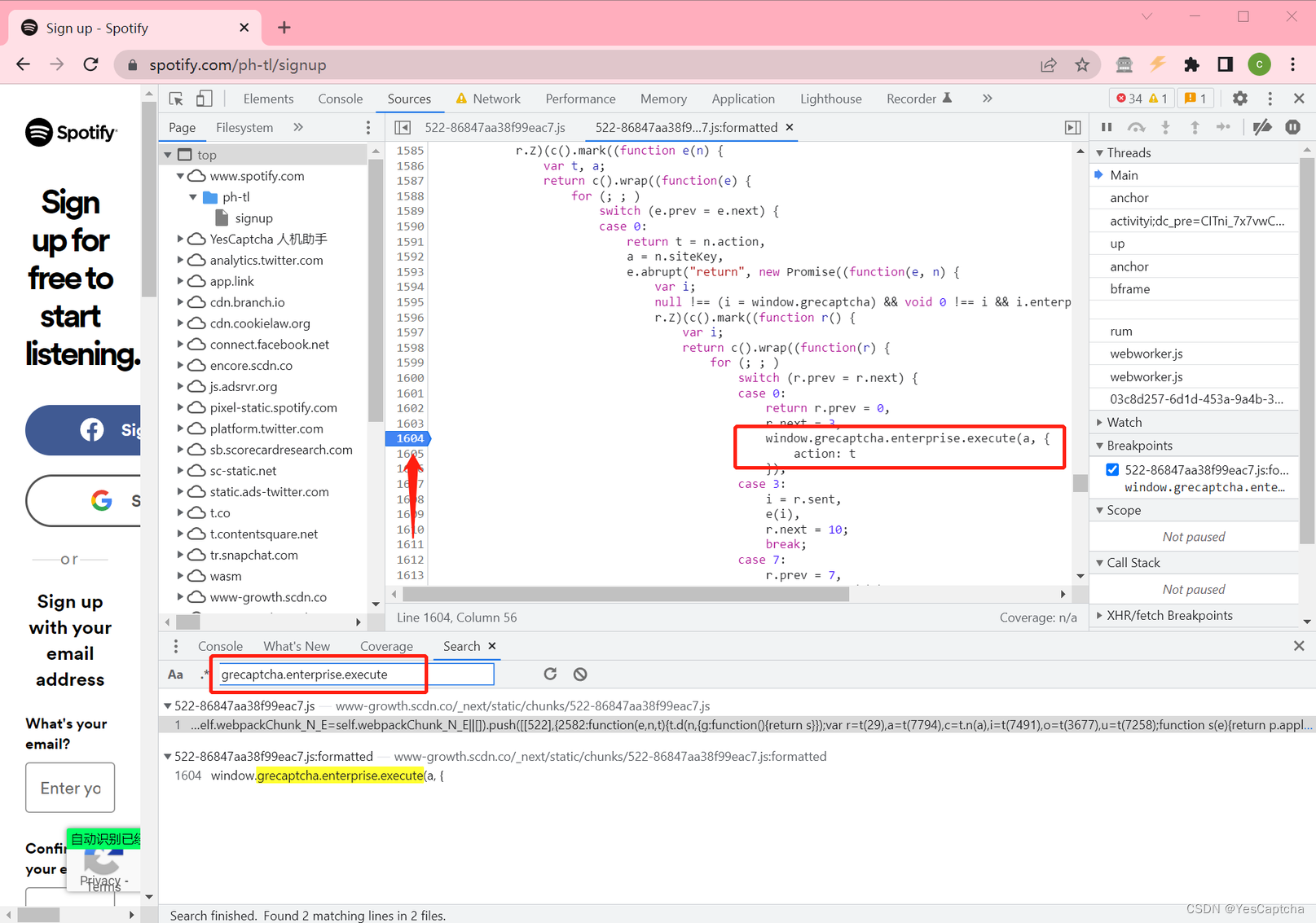Step out of current function icon

pyautogui.click(x=1195, y=127)
